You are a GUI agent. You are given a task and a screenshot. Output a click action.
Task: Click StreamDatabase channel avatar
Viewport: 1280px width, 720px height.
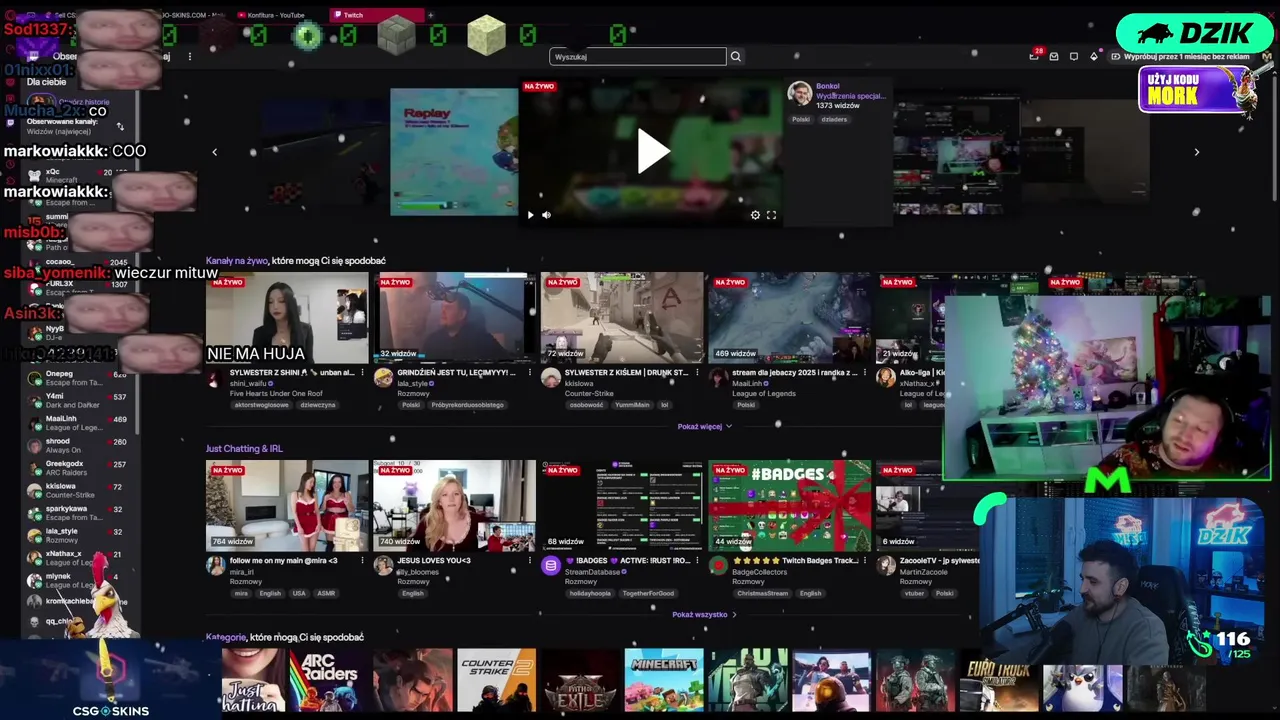(551, 566)
